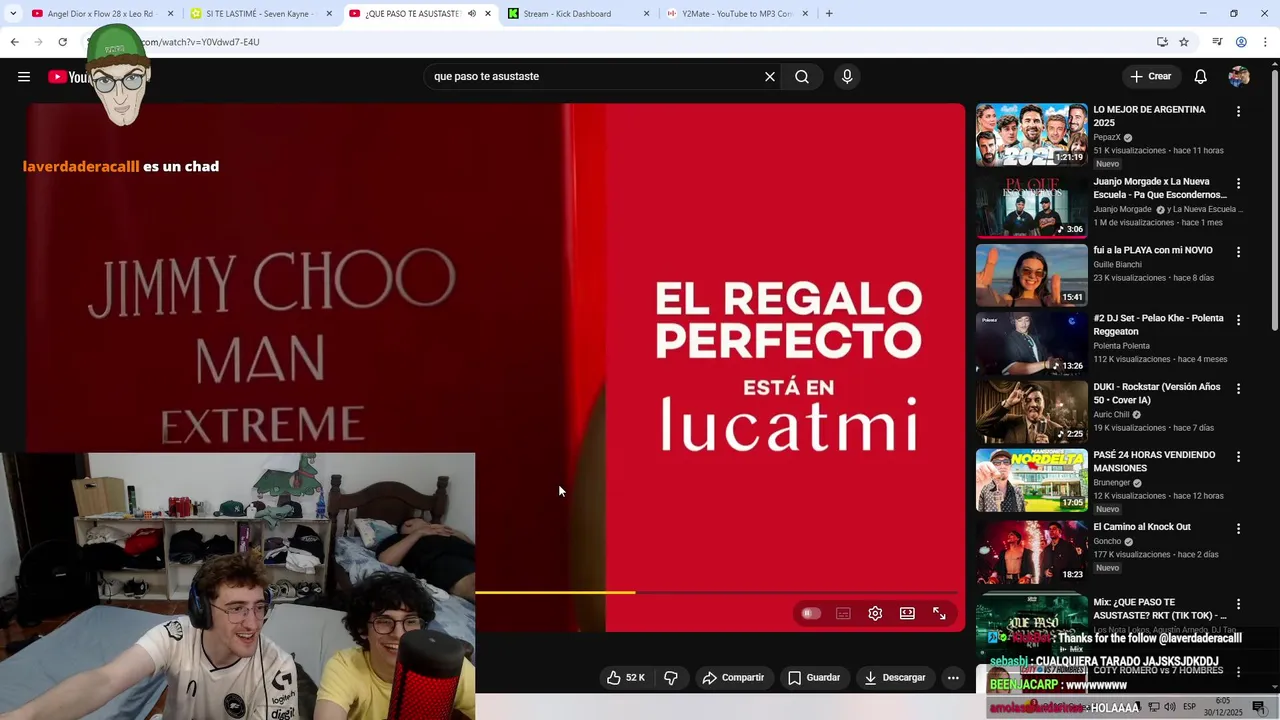Click the page vertical scrollbar
This screenshot has width=1280, height=720.
[1274, 200]
